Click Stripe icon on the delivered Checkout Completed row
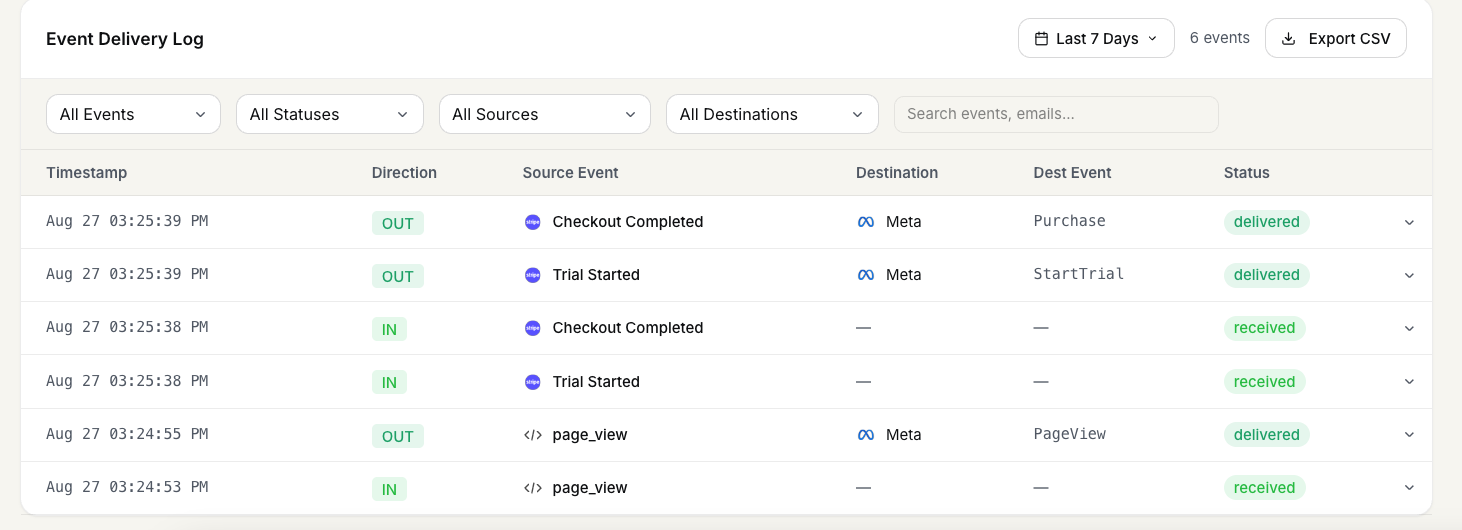Image resolution: width=1462 pixels, height=530 pixels. click(533, 222)
